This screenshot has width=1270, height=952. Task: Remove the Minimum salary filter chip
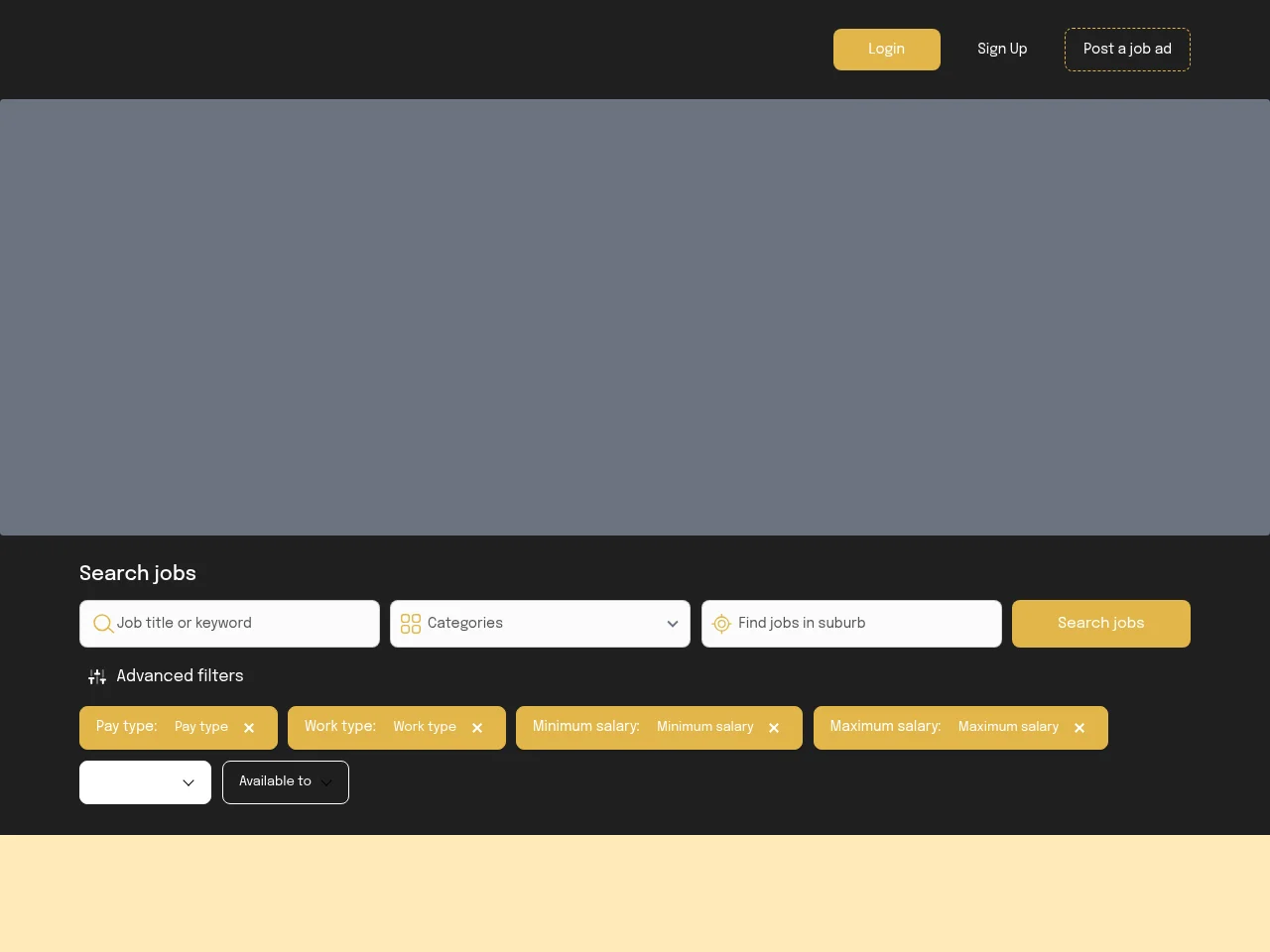click(x=774, y=728)
